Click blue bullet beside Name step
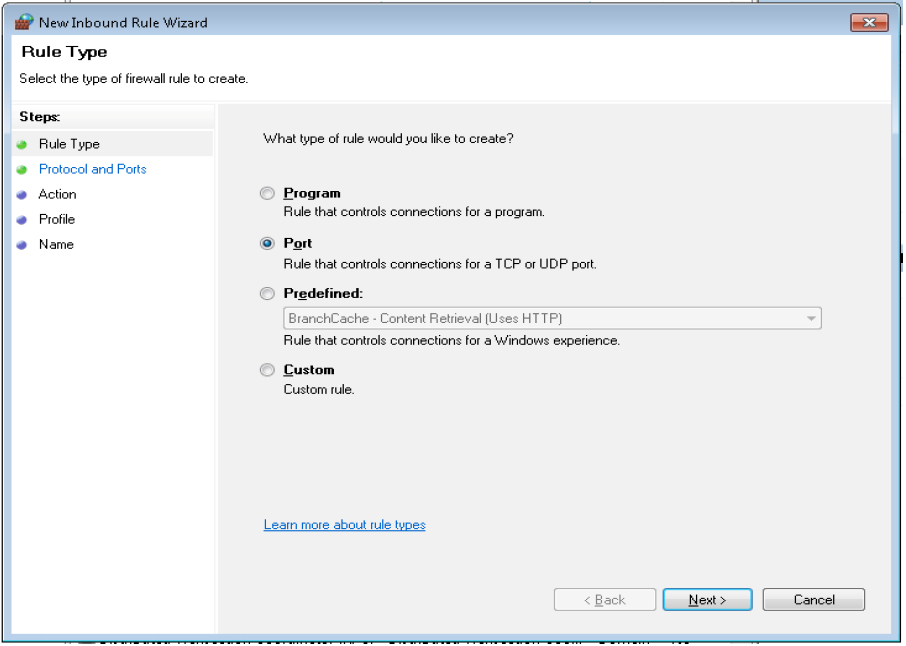Image resolution: width=906 pixels, height=646 pixels. click(22, 245)
